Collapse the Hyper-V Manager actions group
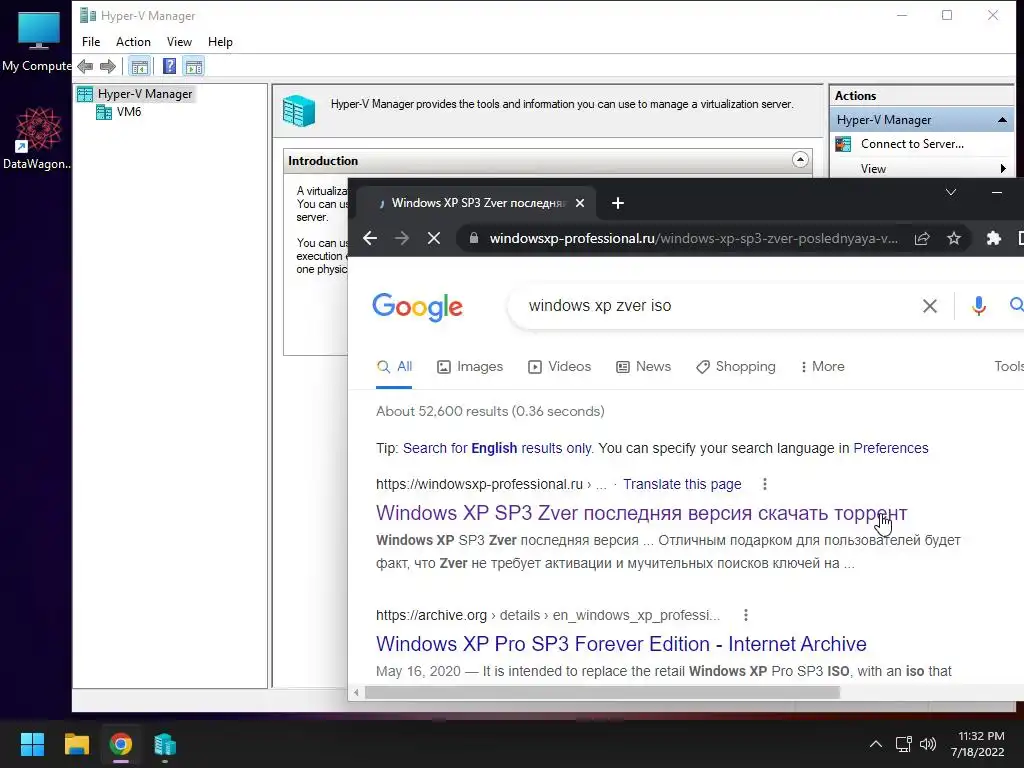The width and height of the screenshot is (1024, 768). pyautogui.click(x=1002, y=120)
